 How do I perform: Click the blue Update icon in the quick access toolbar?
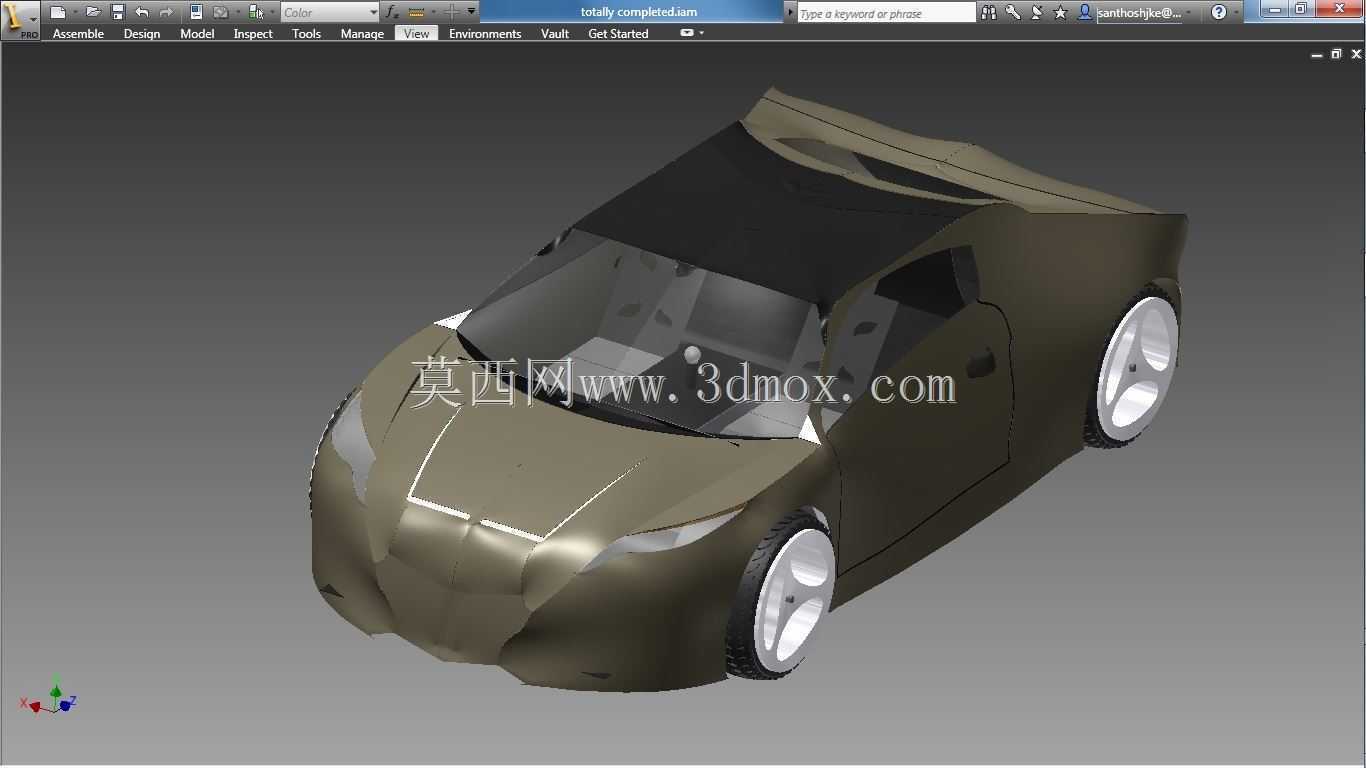click(196, 12)
